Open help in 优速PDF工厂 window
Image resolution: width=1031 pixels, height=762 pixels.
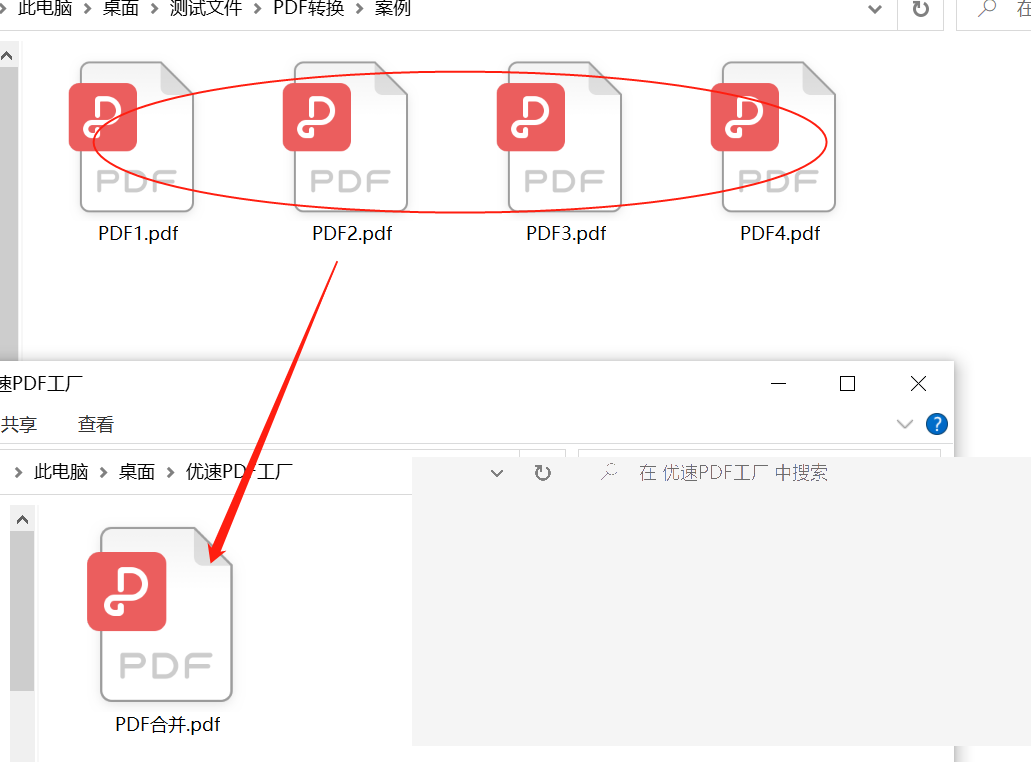[x=936, y=424]
